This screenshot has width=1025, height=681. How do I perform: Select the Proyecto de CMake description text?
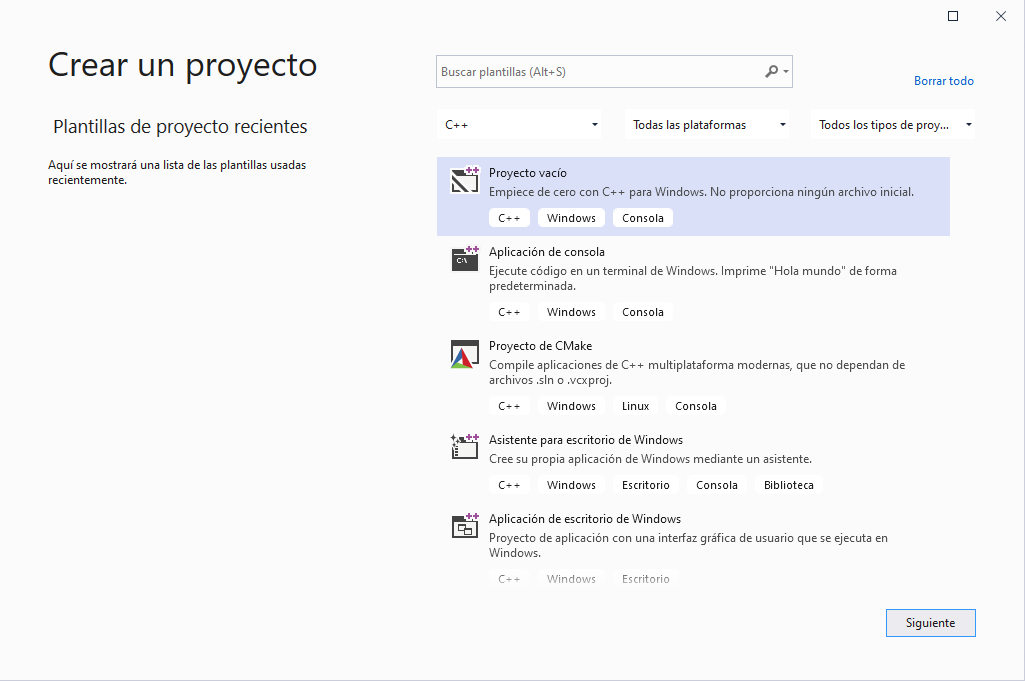coord(696,372)
